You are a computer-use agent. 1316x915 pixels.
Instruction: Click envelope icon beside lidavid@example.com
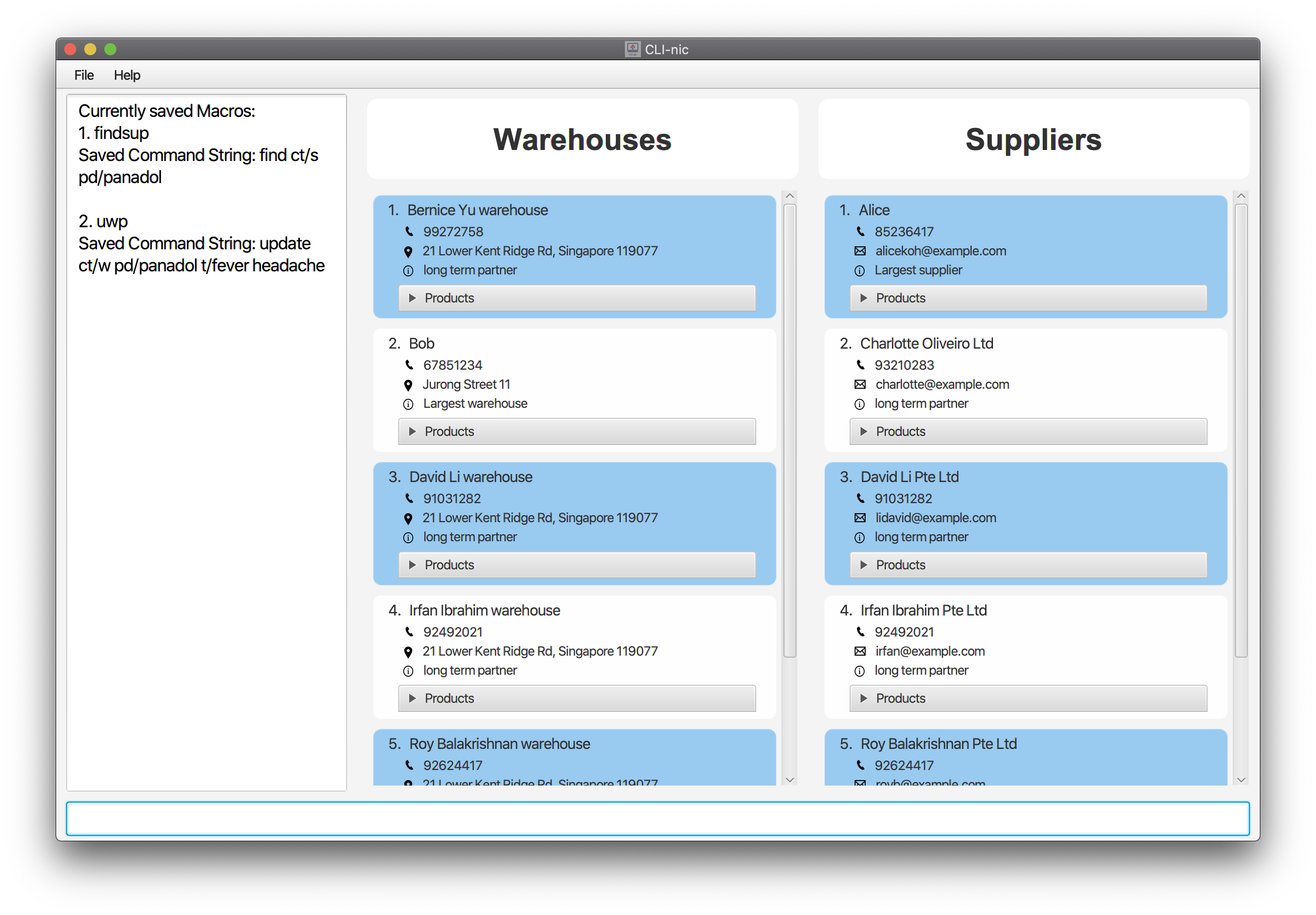point(860,518)
